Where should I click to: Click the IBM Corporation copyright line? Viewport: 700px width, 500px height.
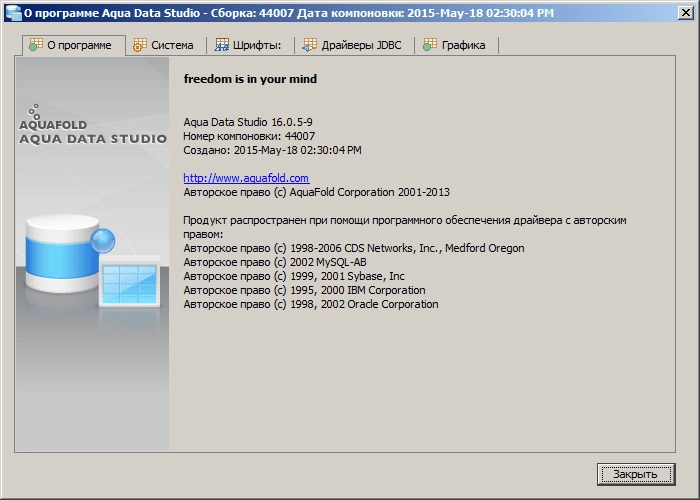point(304,290)
